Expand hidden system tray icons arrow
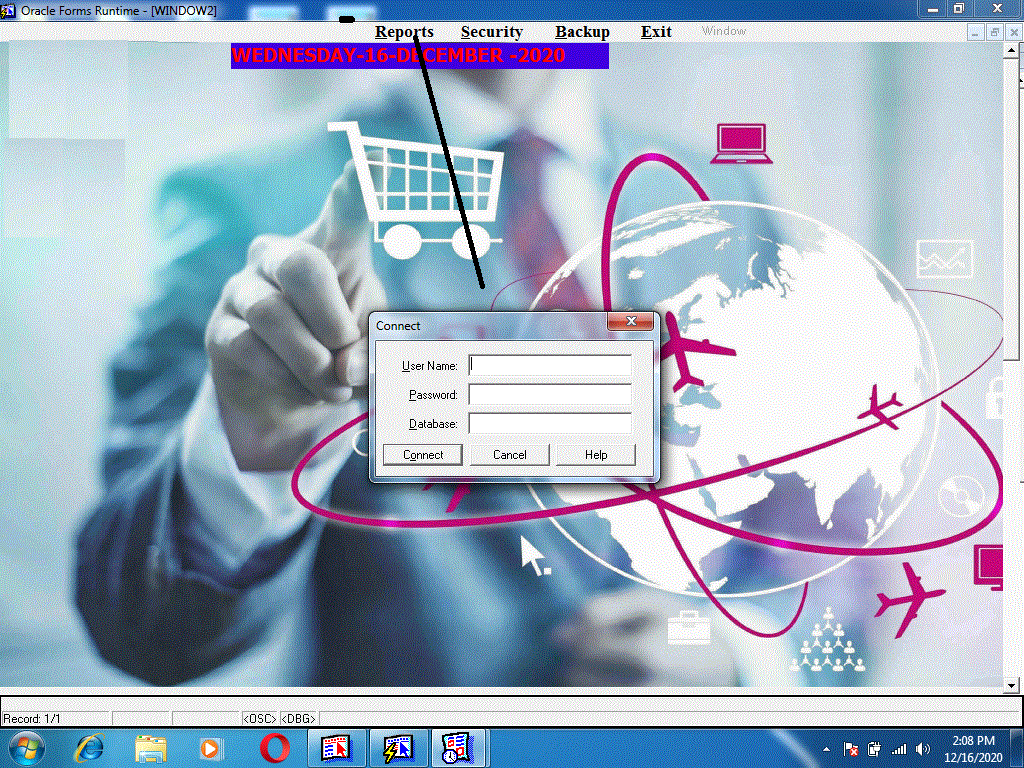The height and width of the screenshot is (768, 1024). [827, 748]
